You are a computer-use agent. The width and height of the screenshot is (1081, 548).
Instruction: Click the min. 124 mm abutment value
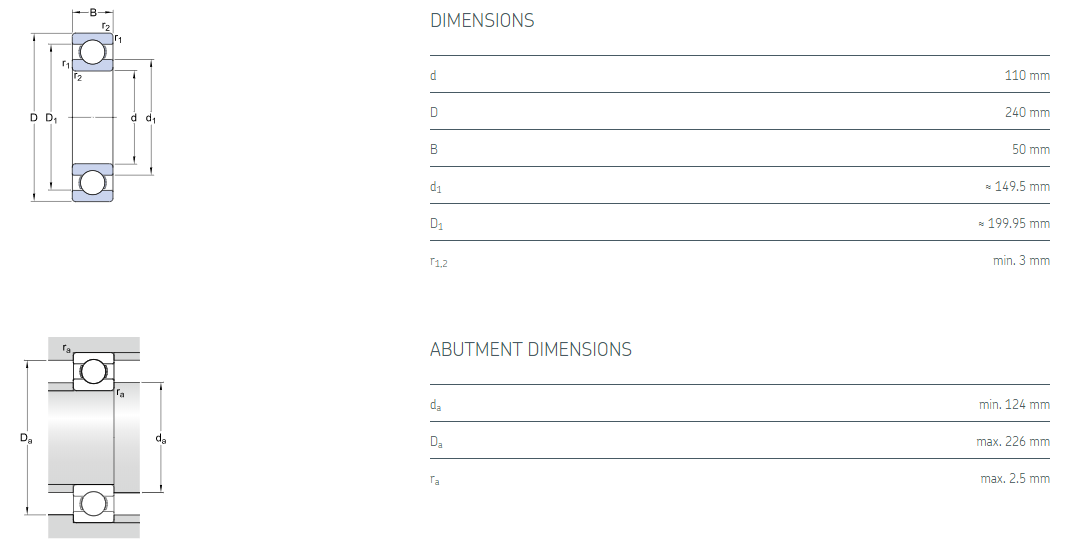(1014, 404)
